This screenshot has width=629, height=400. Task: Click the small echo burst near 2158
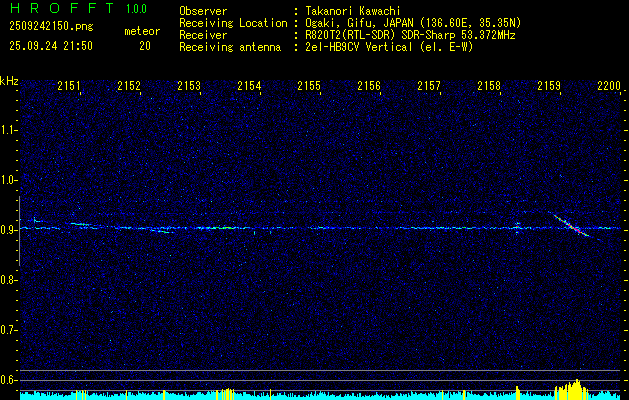click(x=517, y=227)
